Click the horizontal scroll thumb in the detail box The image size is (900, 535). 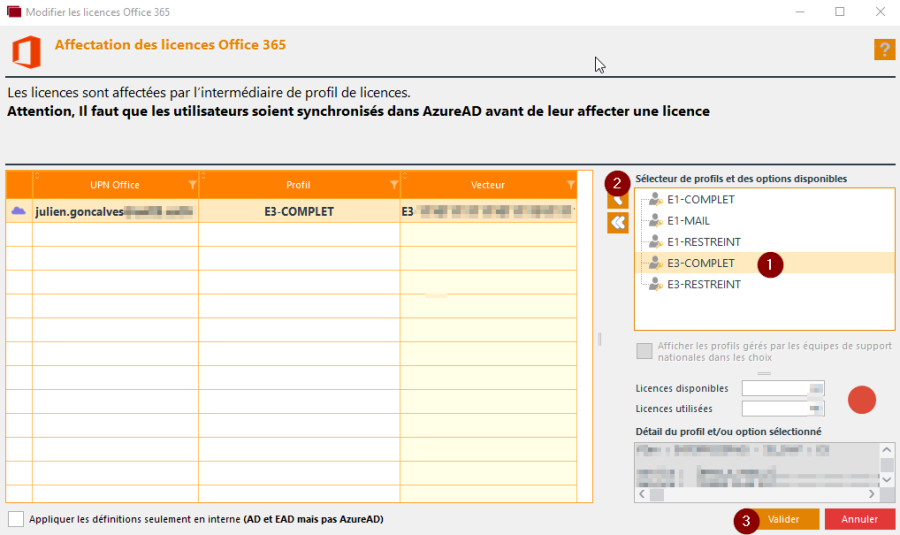[x=657, y=494]
